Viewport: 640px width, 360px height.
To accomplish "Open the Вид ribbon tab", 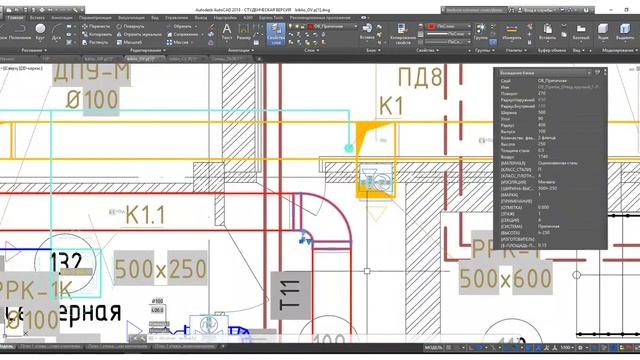I will [x=155, y=18].
